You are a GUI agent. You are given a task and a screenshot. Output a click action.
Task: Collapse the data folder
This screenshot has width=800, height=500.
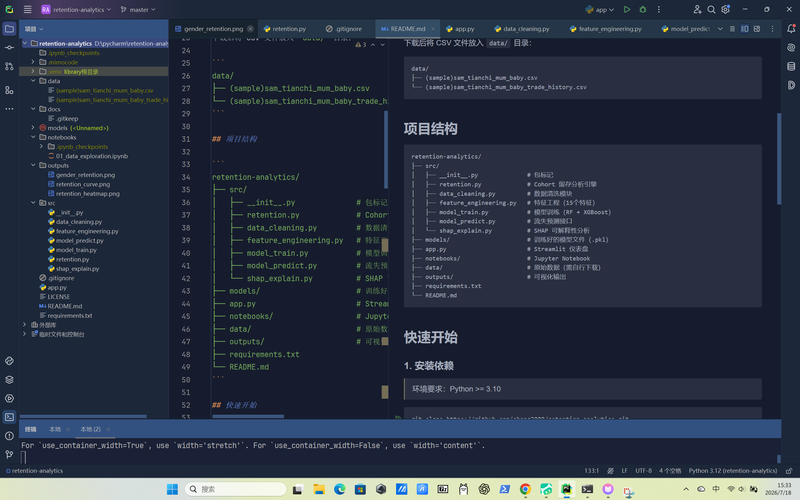pos(33,81)
